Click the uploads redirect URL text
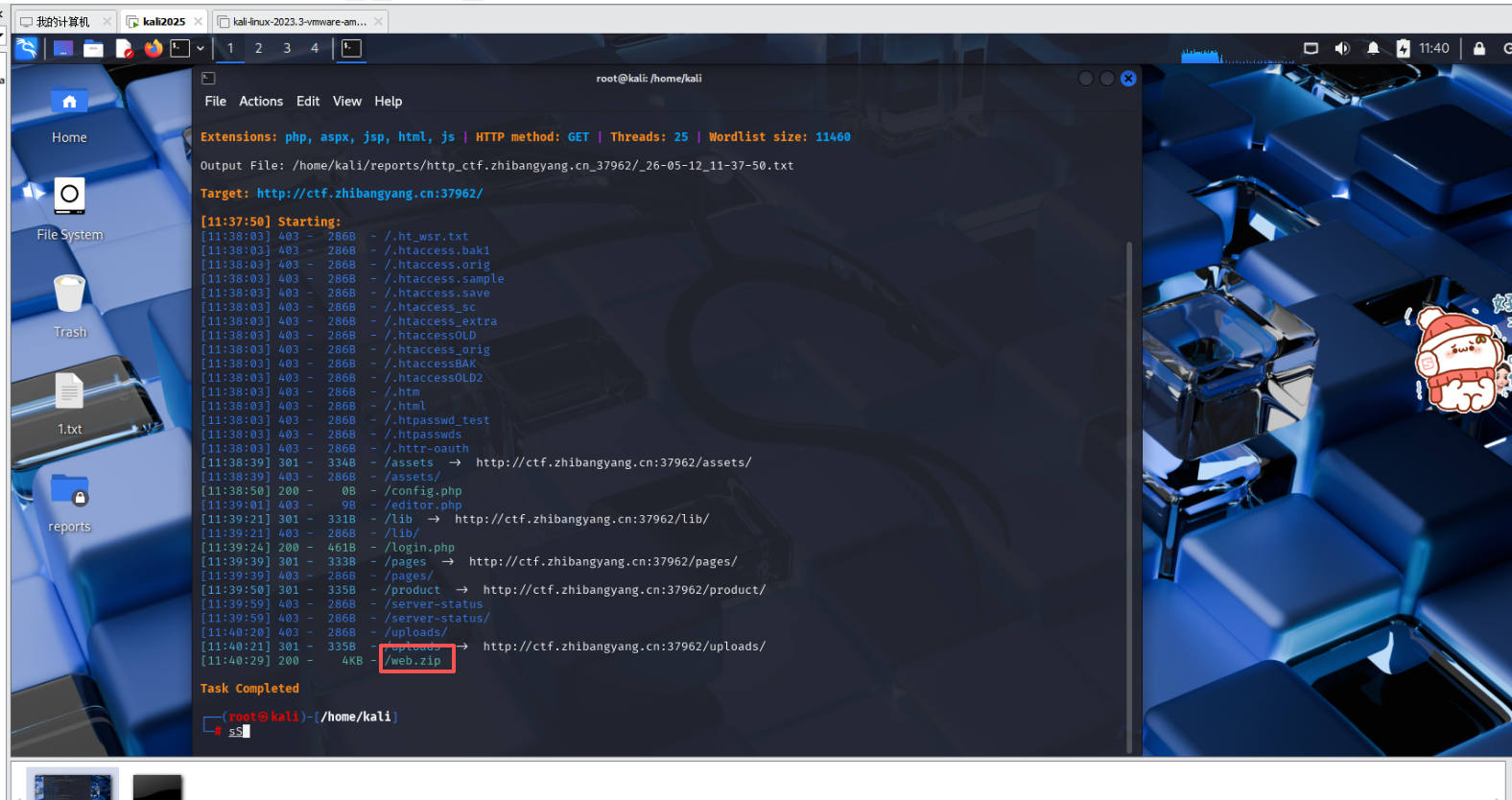 click(625, 646)
